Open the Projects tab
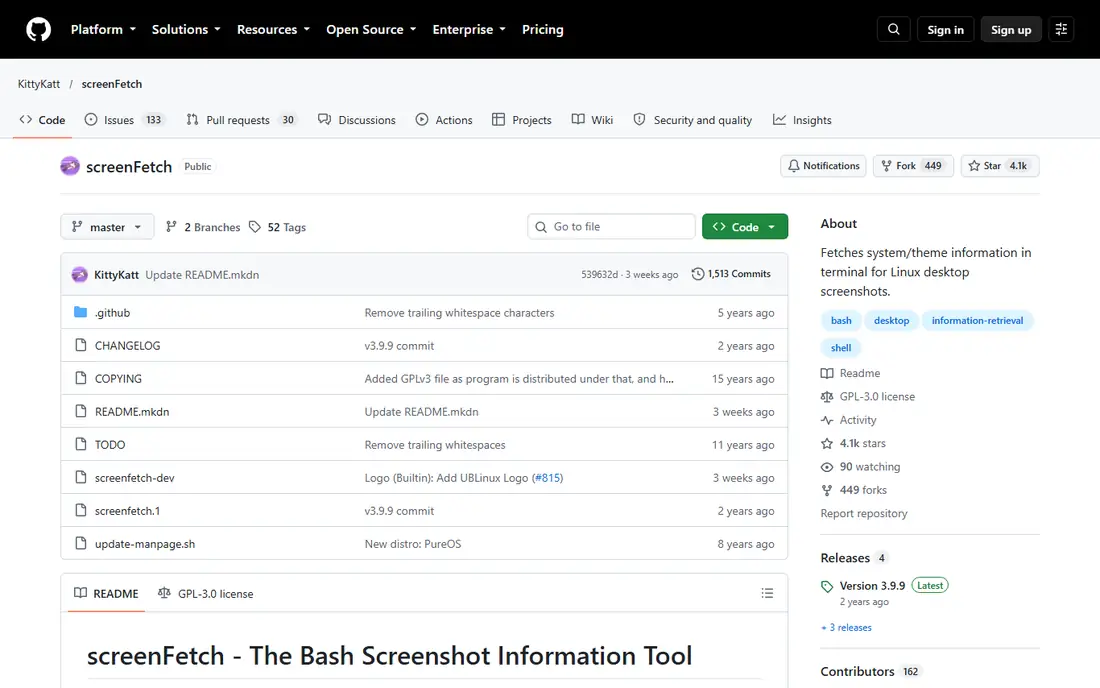1100x688 pixels. pos(522,120)
